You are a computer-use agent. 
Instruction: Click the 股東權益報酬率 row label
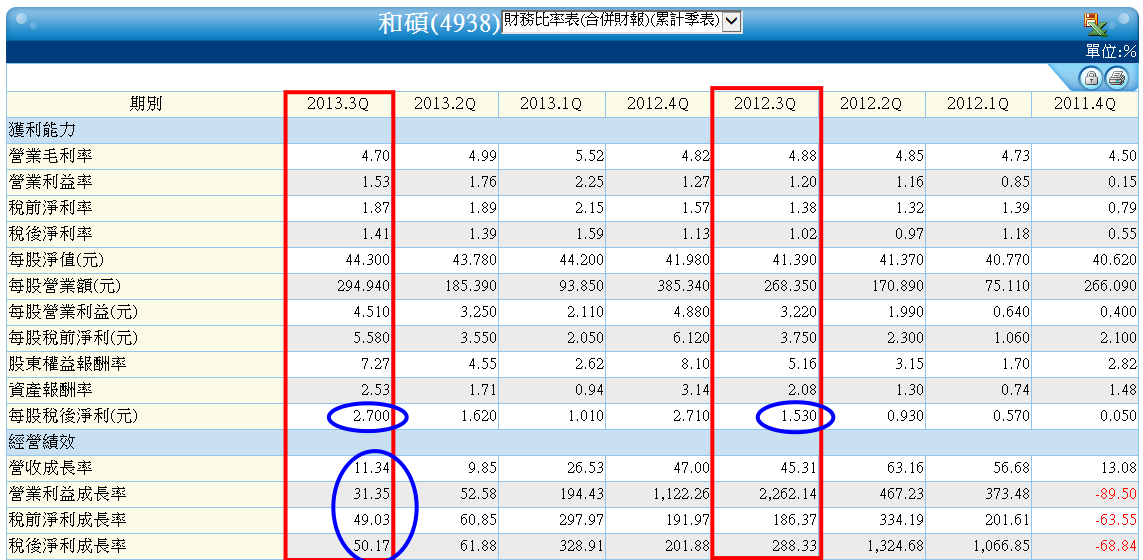coord(67,365)
